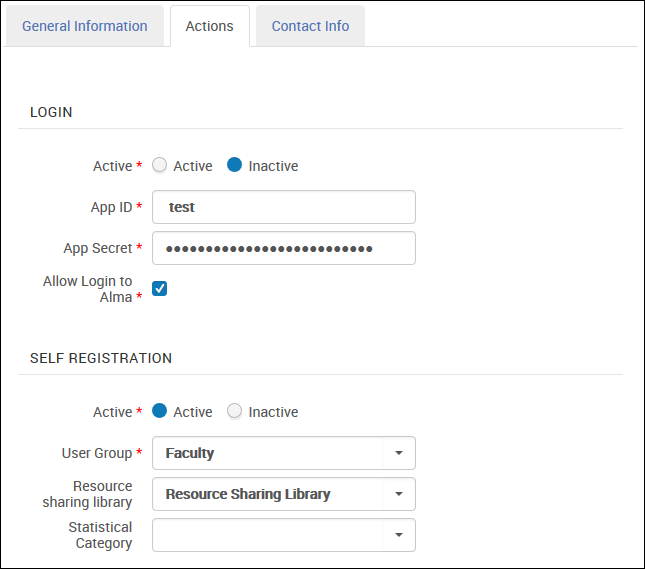The height and width of the screenshot is (569, 645).
Task: Click the empty Statistical Category box
Action: pos(268,535)
